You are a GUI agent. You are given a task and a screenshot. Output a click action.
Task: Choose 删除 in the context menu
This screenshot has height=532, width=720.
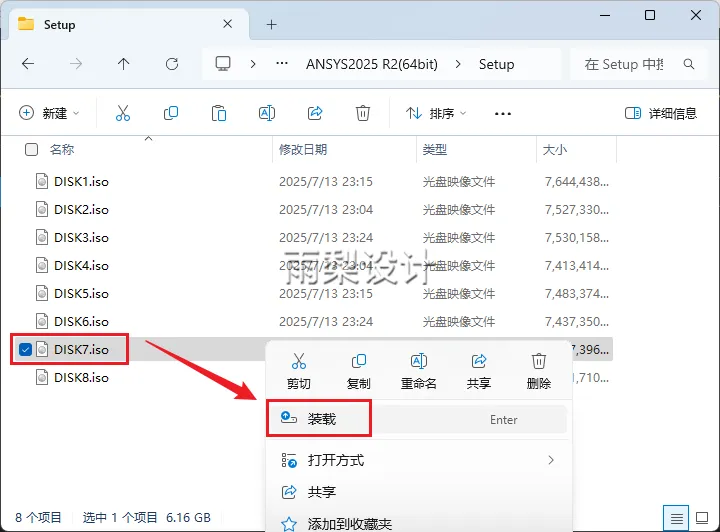539,371
